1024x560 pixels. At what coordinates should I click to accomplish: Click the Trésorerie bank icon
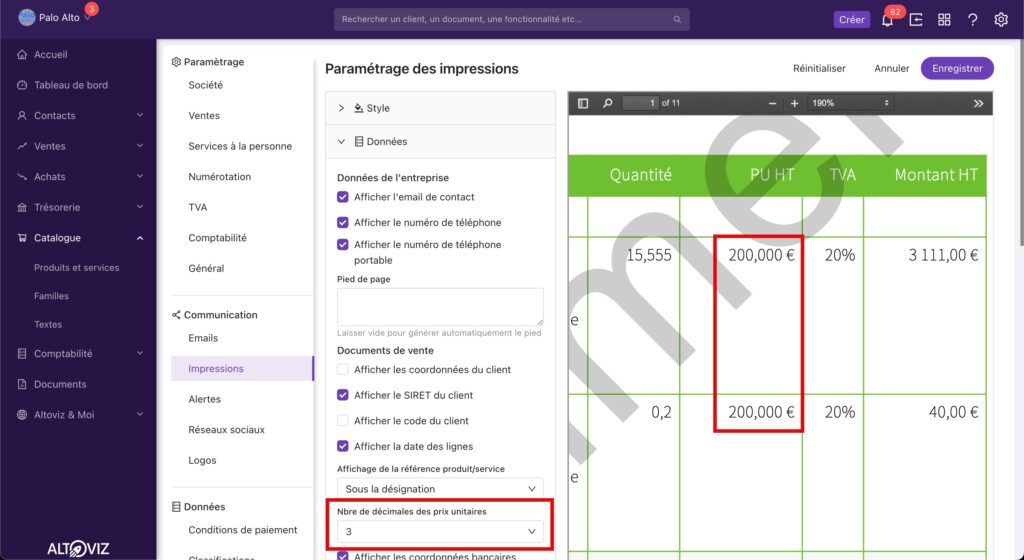click(x=22, y=208)
